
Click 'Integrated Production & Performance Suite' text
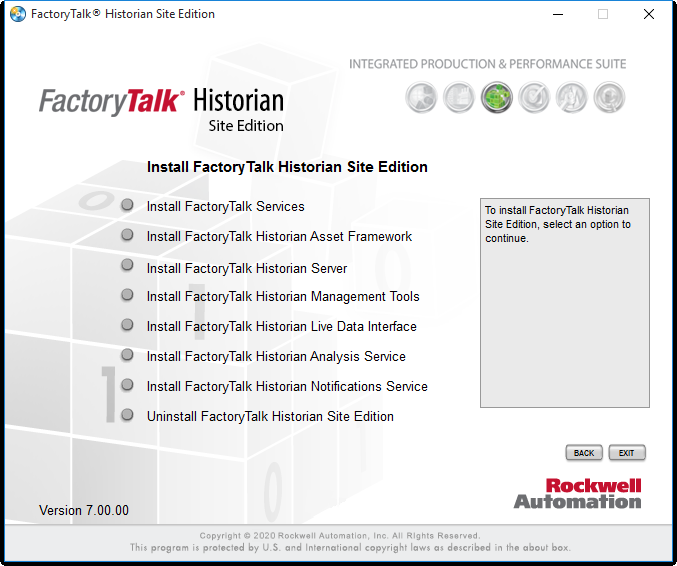(x=487, y=64)
